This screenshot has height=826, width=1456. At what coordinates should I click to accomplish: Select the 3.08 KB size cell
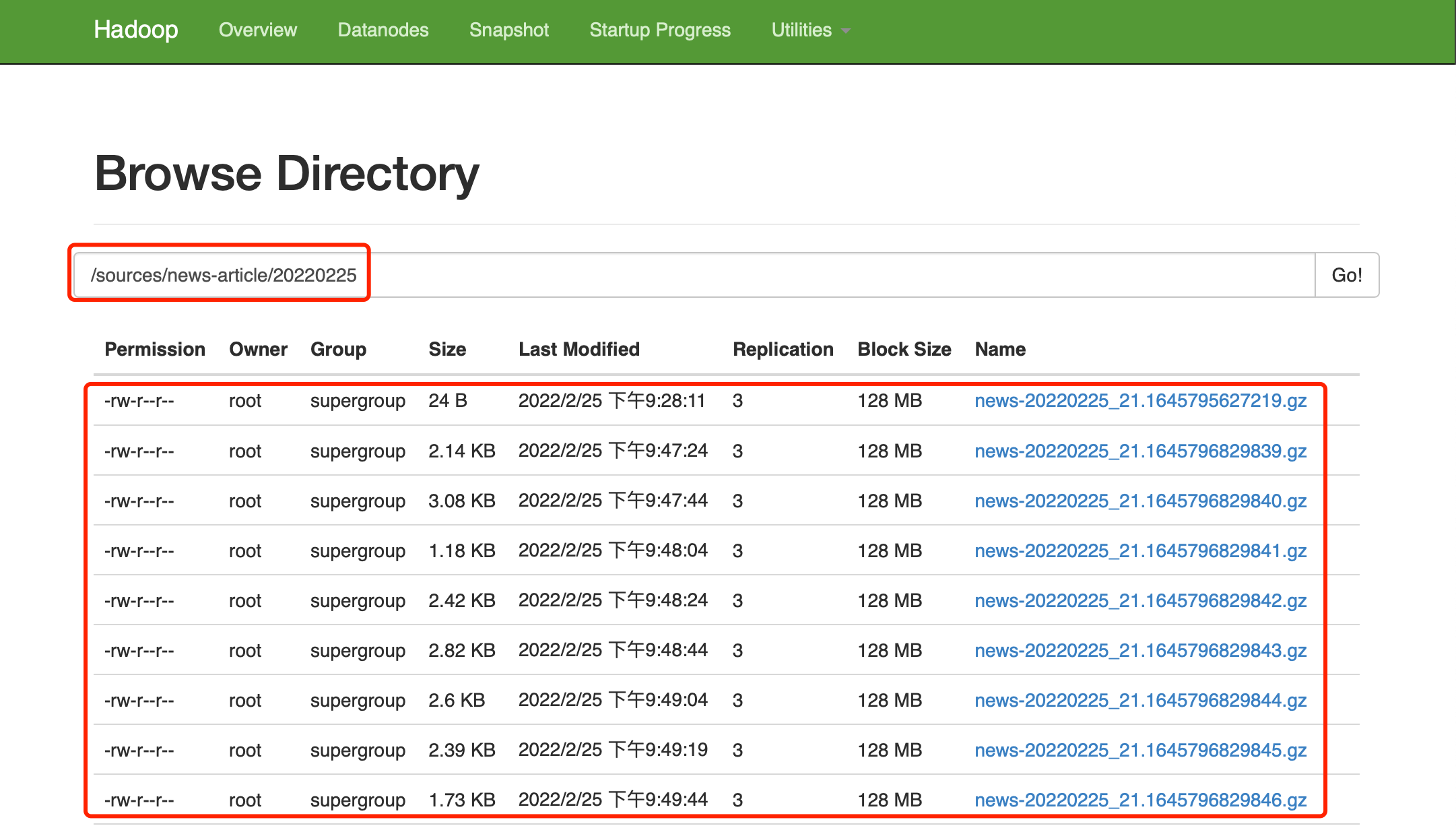point(462,501)
